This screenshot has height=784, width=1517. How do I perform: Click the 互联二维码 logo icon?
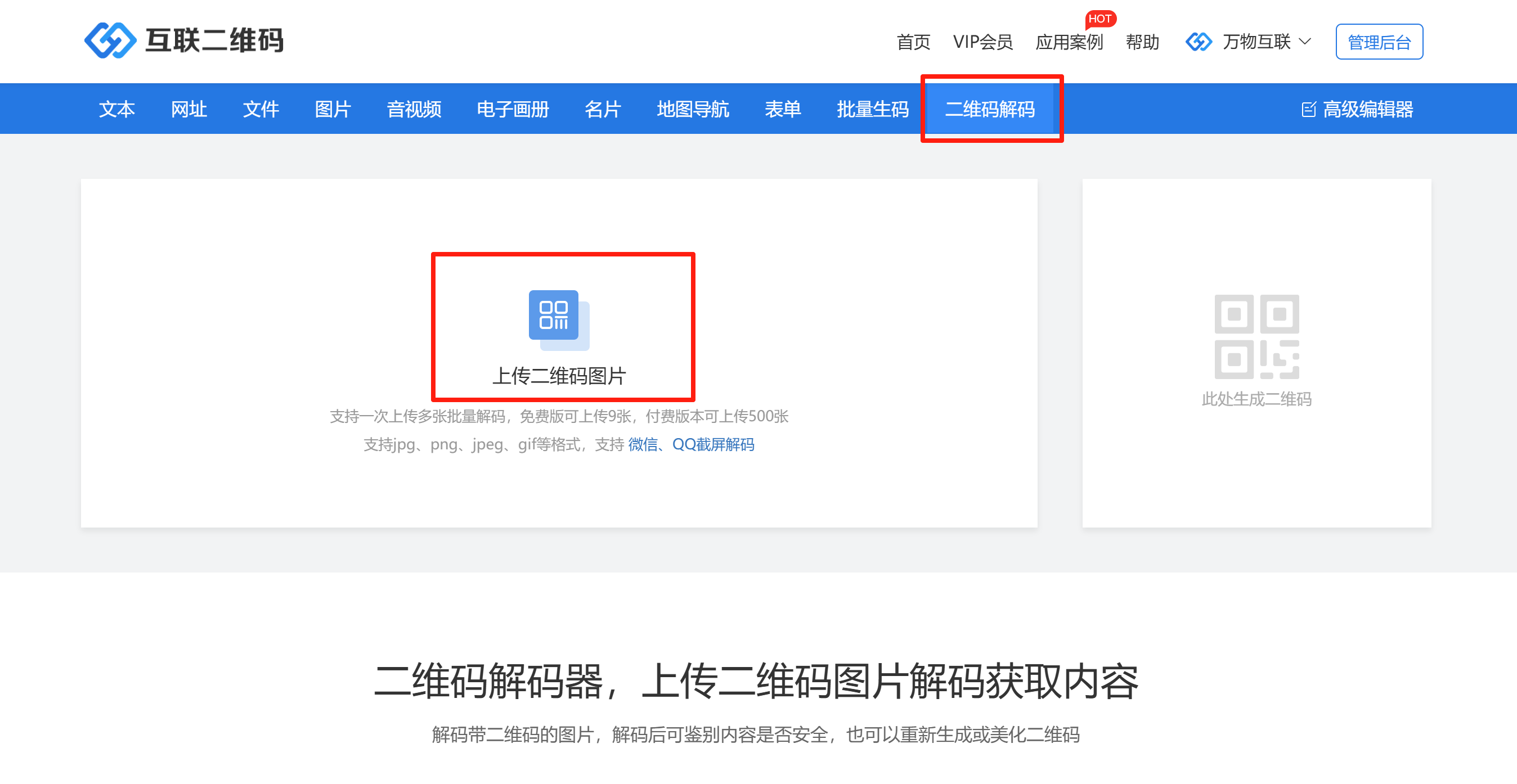110,40
